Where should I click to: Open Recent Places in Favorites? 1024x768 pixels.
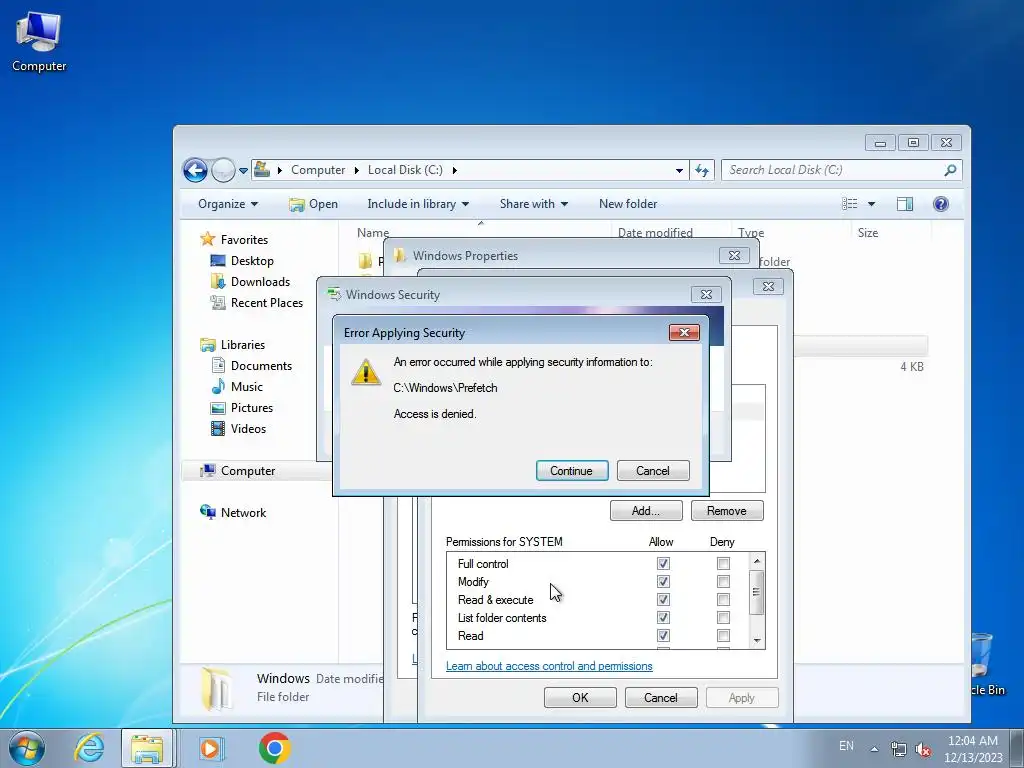257,302
